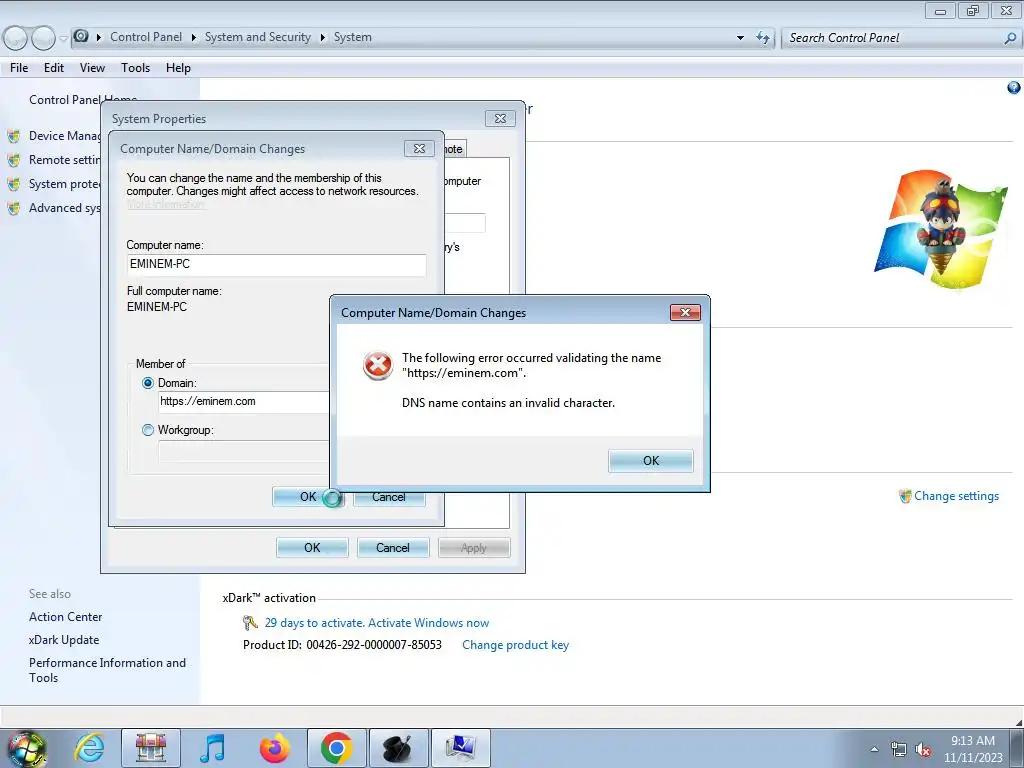Click the System control panel taskbar icon
The image size is (1024, 768).
460,748
